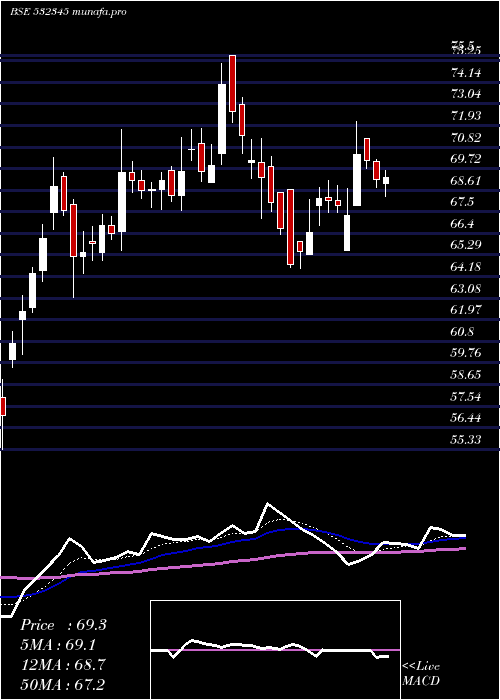The height and width of the screenshot is (700, 500).
Task: Click the 5MA : 69.1 legend entry
Action: (58, 645)
